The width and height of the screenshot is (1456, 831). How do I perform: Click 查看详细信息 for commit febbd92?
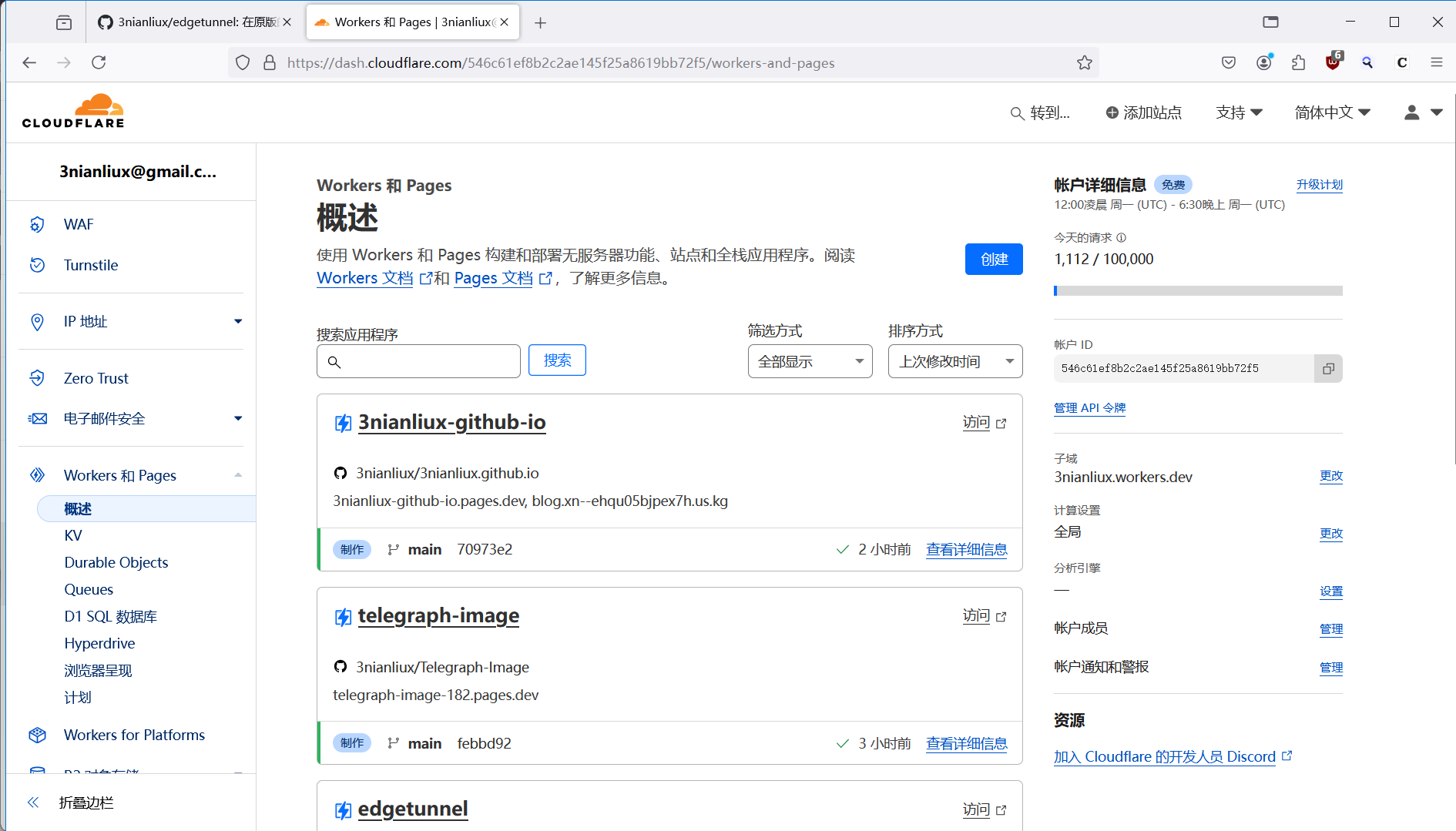pos(967,743)
